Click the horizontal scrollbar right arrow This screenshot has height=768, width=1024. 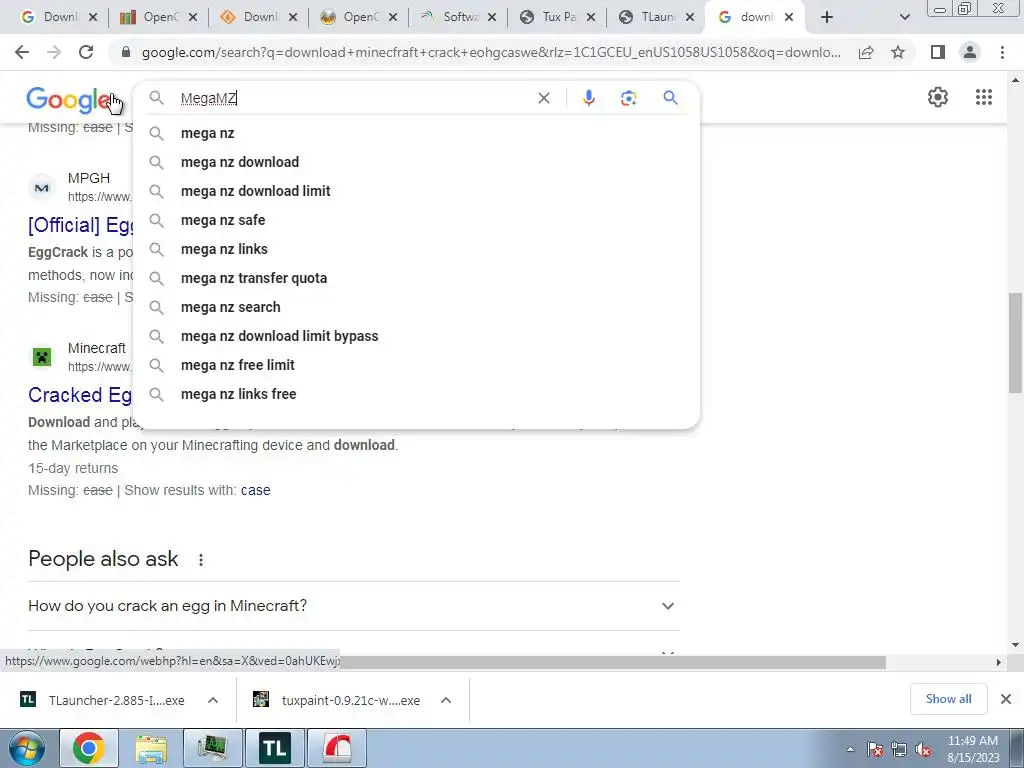[x=999, y=662]
